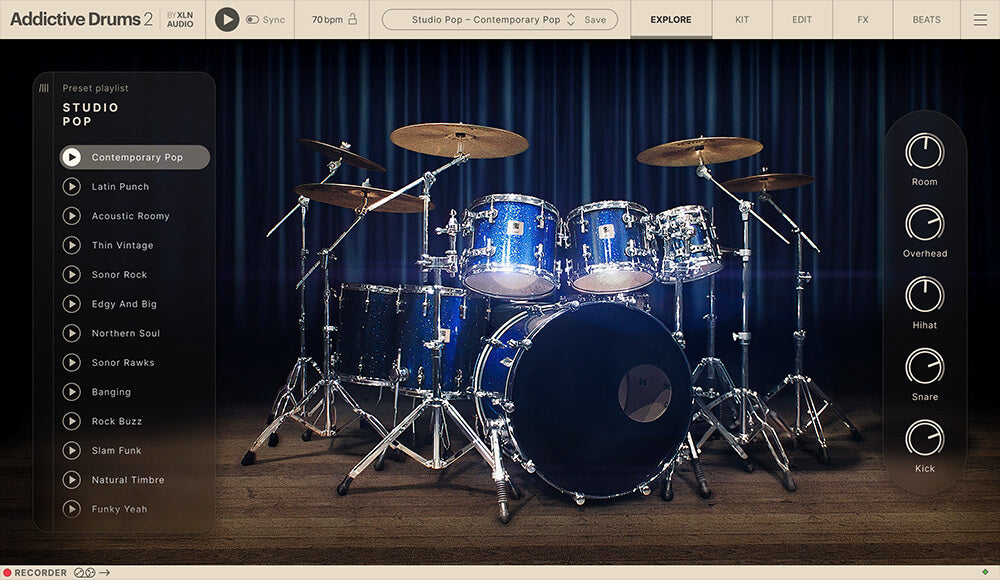
Task: Preview the Funky Yeah preset
Action: [x=72, y=509]
